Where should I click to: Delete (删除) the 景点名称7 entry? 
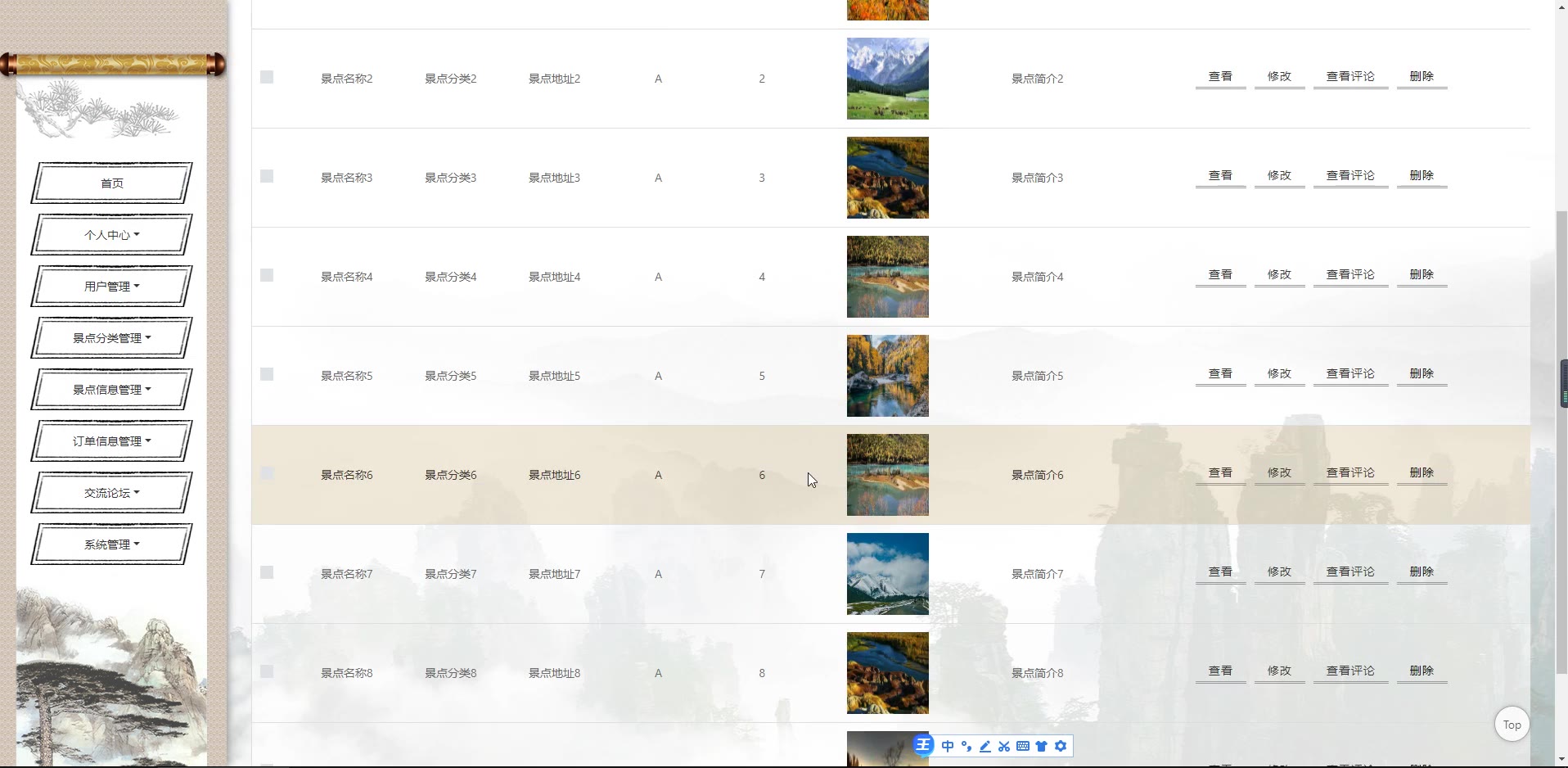1422,572
